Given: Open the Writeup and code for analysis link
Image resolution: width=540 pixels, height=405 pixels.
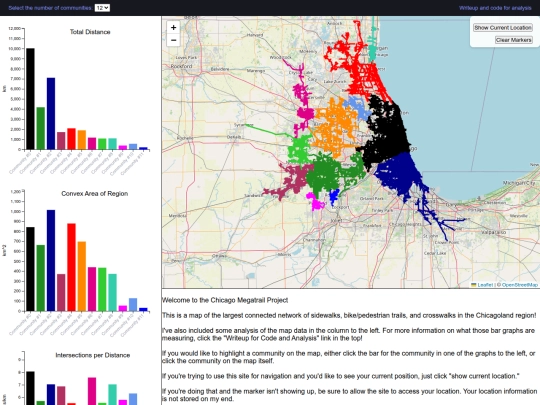Looking at the screenshot, I should [495, 8].
